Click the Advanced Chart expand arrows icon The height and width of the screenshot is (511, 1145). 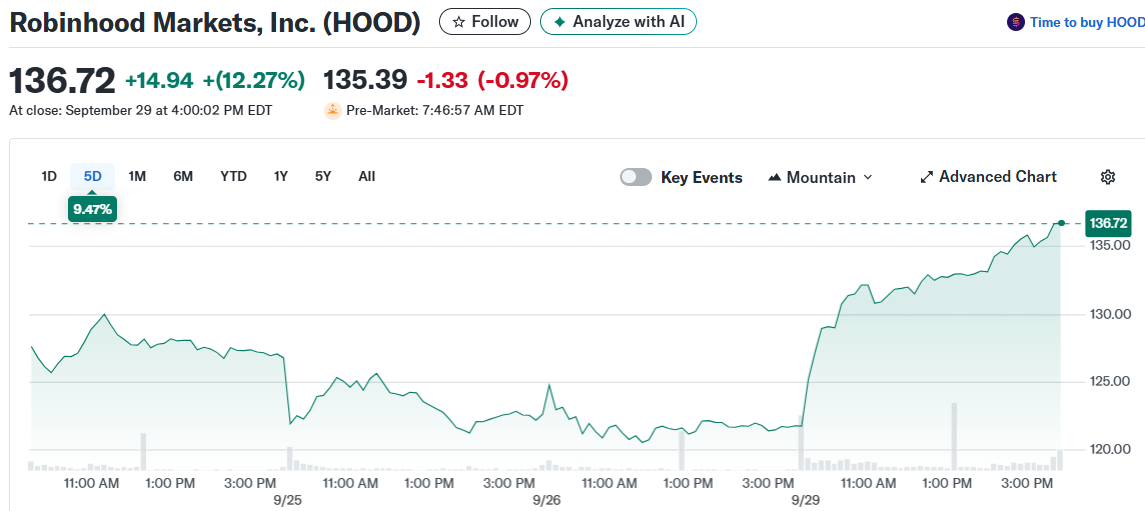[x=927, y=177]
